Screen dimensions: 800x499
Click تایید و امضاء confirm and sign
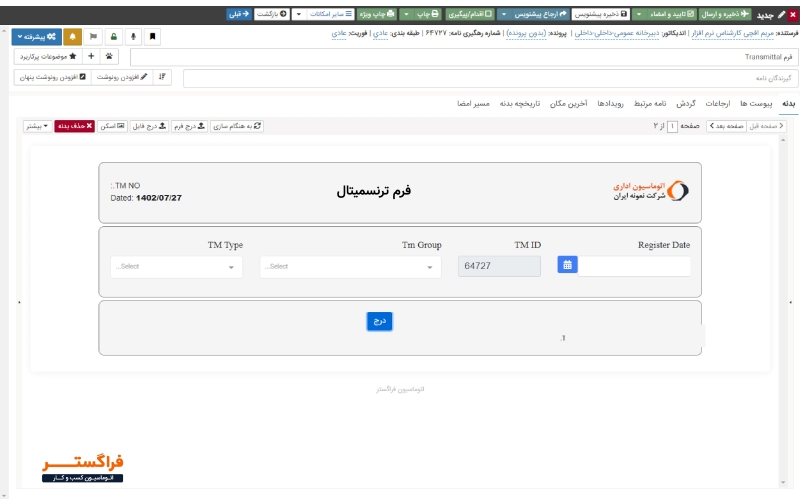click(x=671, y=14)
